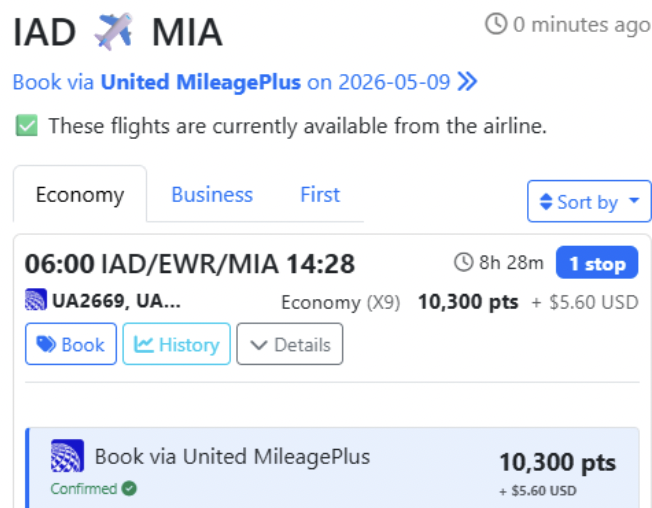Viewport: 652px width, 508px height.
Task: Switch to the Business tab
Action: pos(212,195)
